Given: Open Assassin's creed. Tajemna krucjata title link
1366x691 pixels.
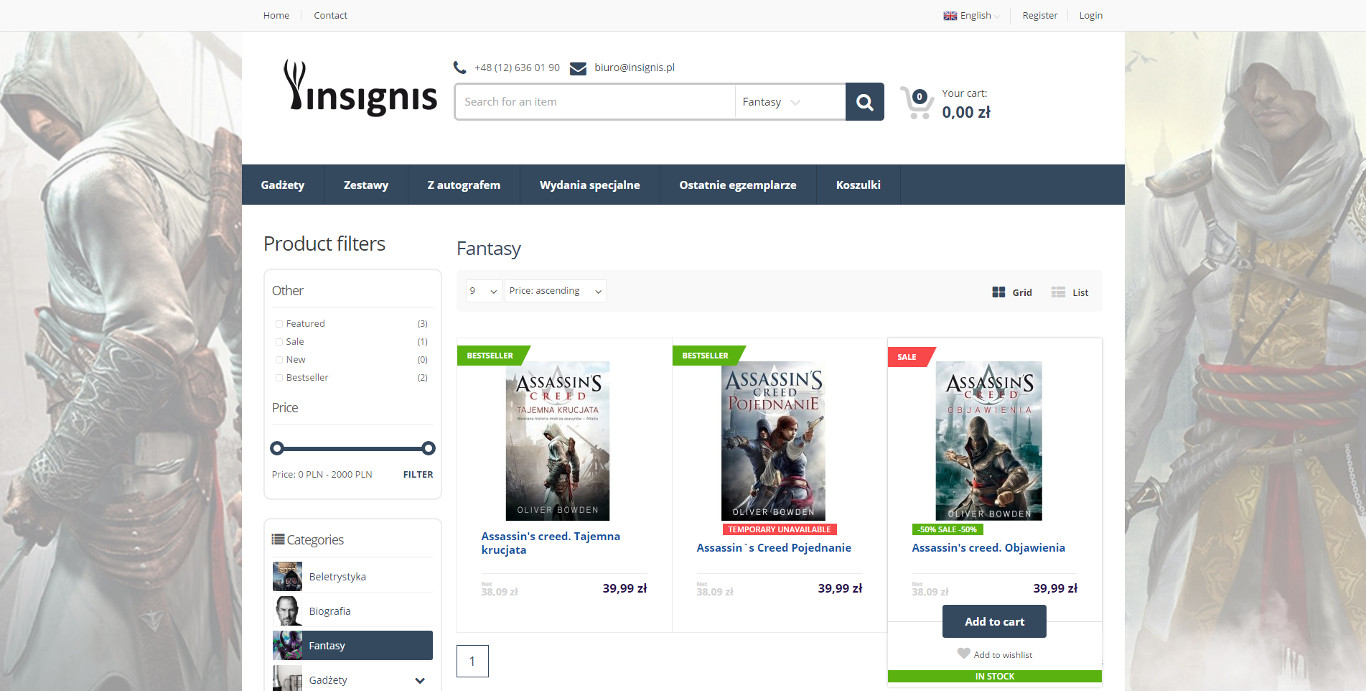Looking at the screenshot, I should click(x=551, y=543).
